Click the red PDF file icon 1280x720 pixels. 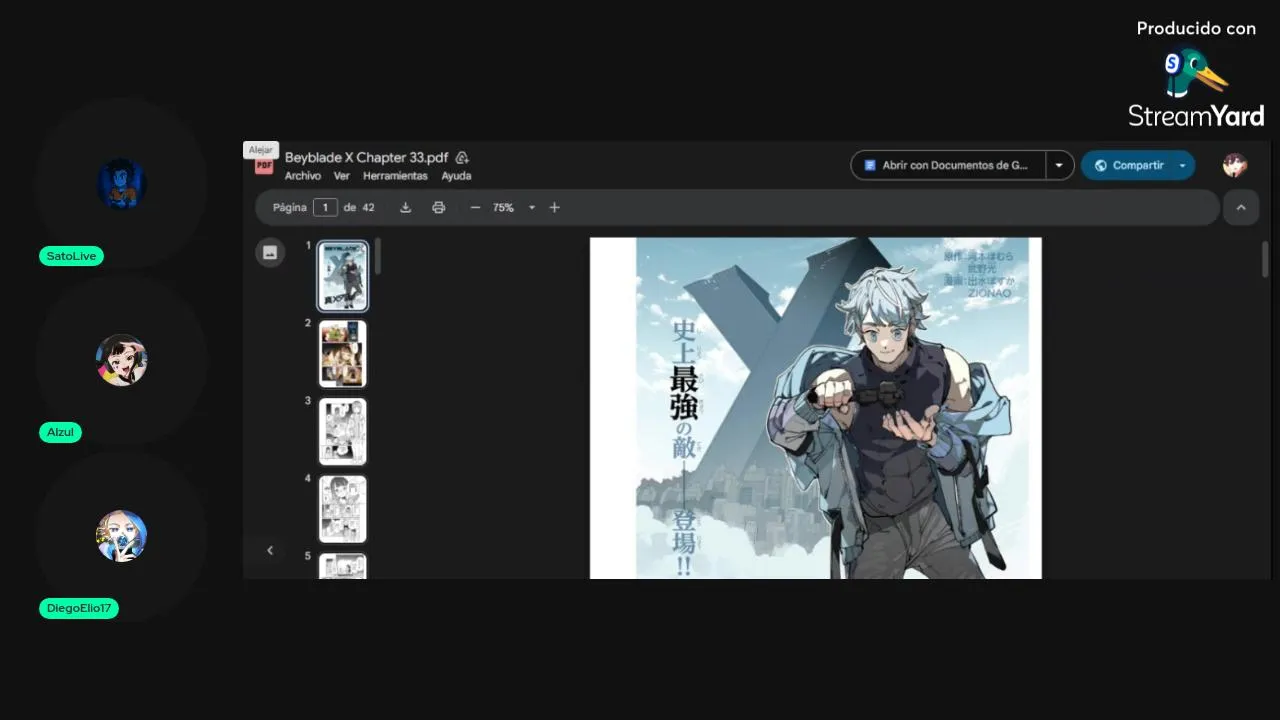(264, 166)
